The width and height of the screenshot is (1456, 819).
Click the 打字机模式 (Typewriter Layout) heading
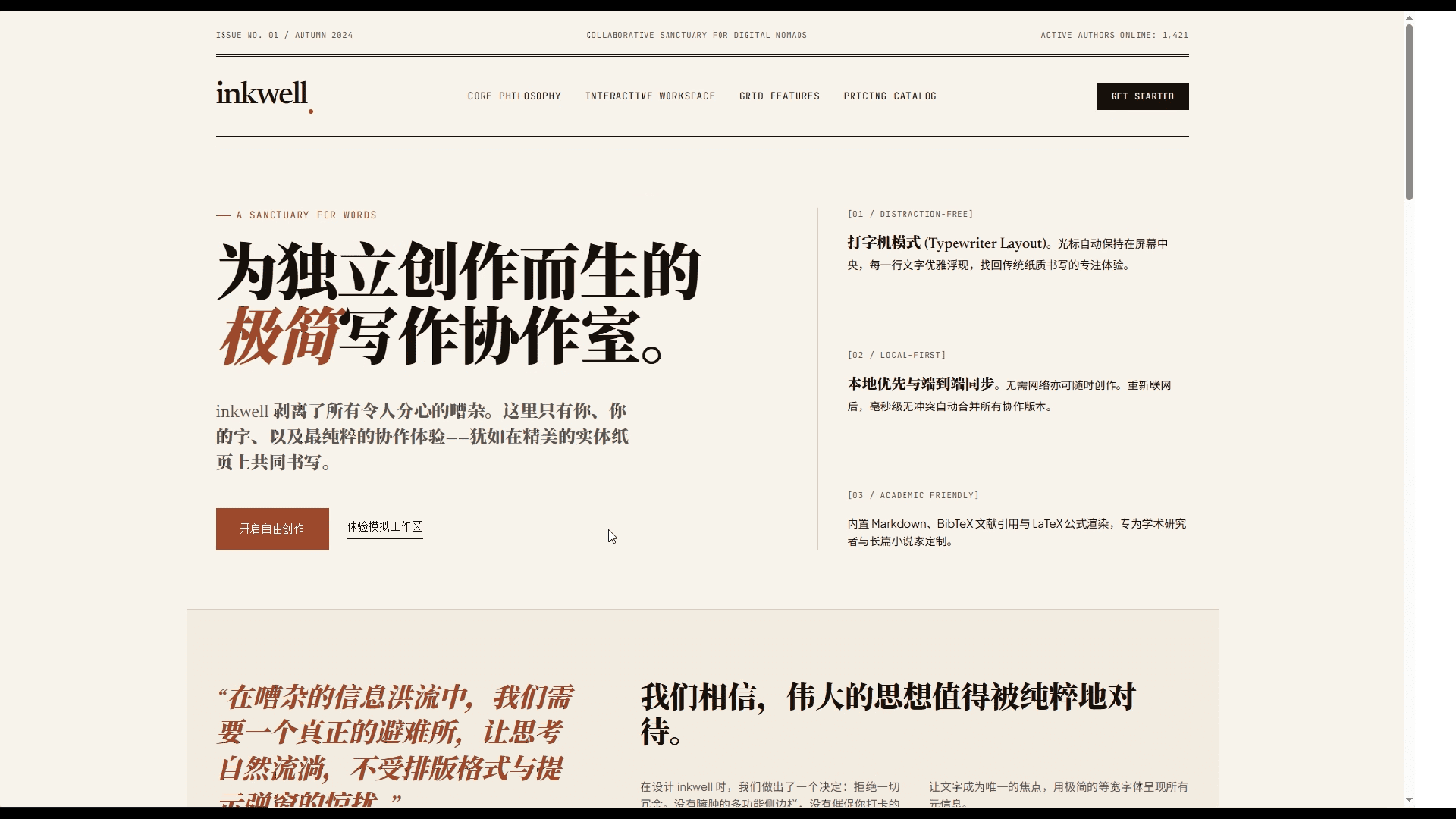(949, 243)
